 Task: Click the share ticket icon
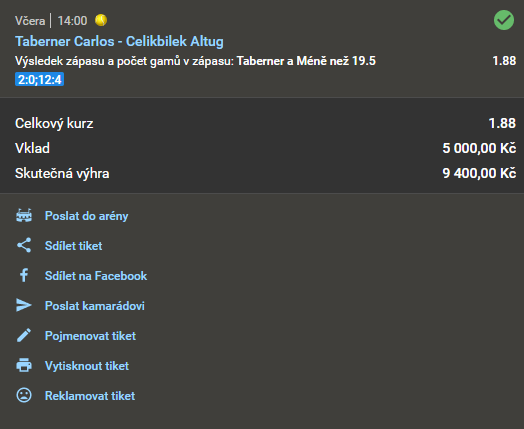click(x=24, y=245)
